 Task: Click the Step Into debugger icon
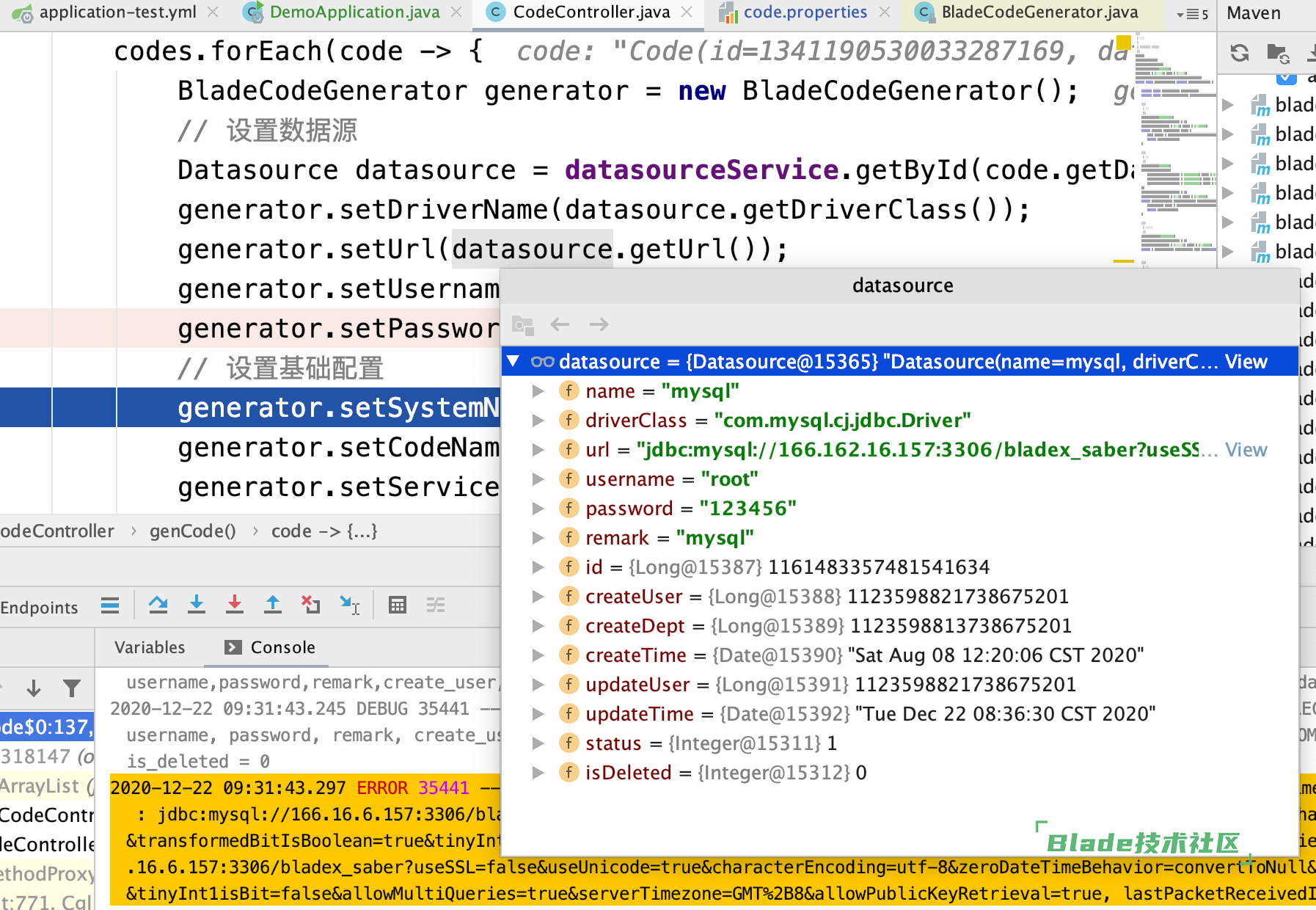pos(197,605)
